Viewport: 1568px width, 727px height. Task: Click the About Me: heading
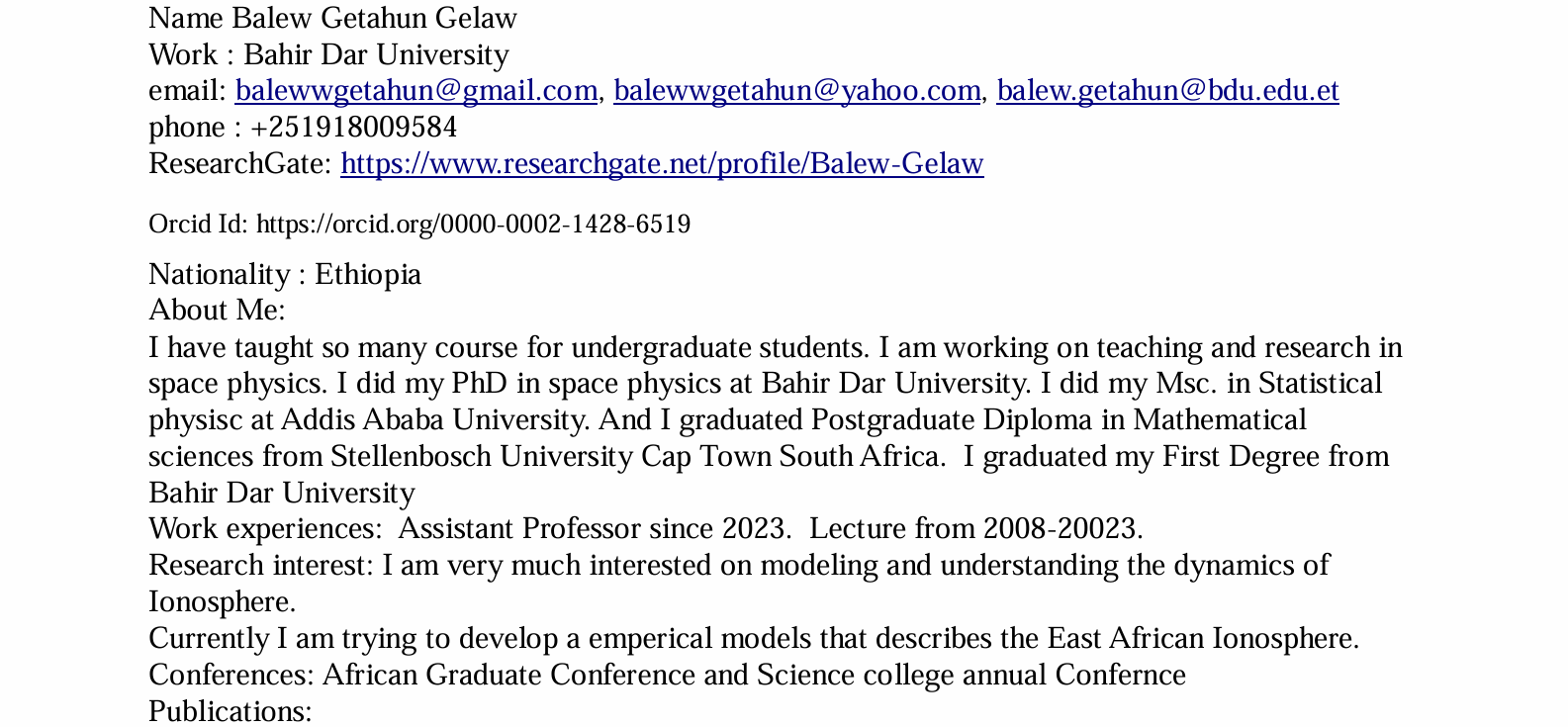[217, 311]
